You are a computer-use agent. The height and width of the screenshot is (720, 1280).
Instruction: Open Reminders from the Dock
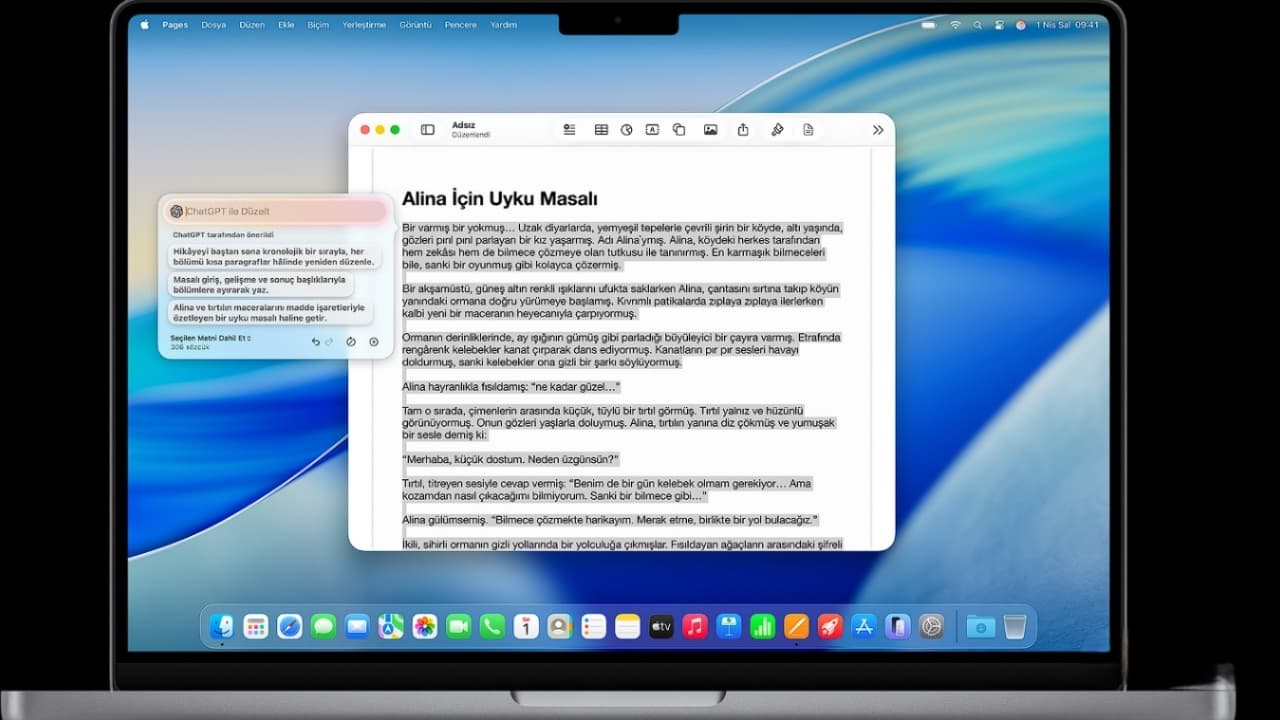tap(594, 626)
